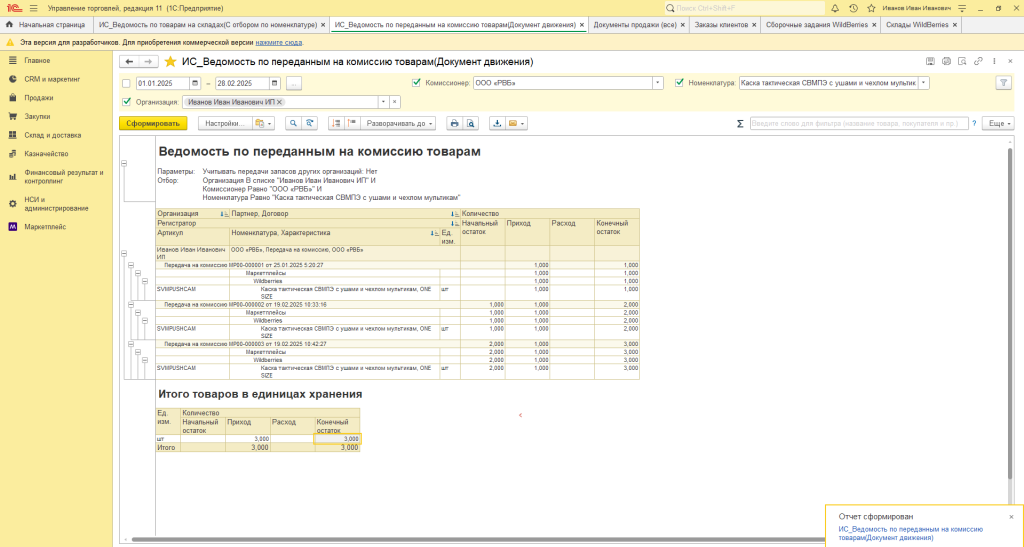
Task: Open the end date calendar picker
Action: coord(274,84)
